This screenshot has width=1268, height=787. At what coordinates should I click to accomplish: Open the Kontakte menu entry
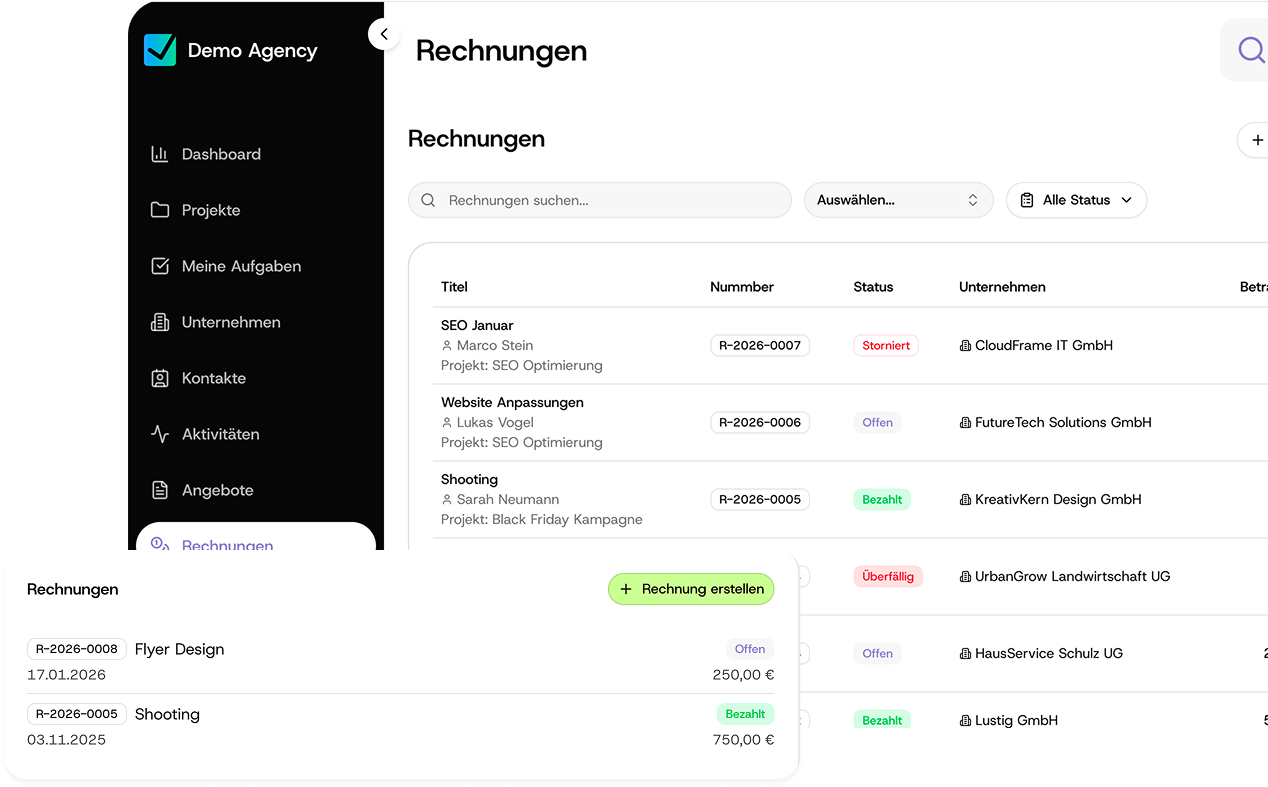pyautogui.click(x=213, y=378)
